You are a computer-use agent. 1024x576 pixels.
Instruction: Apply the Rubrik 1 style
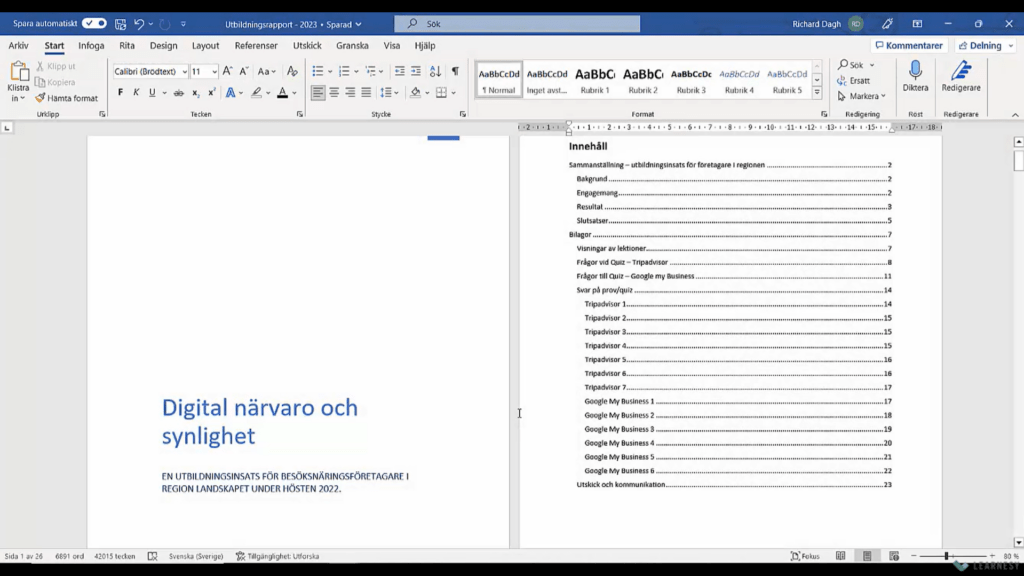pyautogui.click(x=595, y=80)
